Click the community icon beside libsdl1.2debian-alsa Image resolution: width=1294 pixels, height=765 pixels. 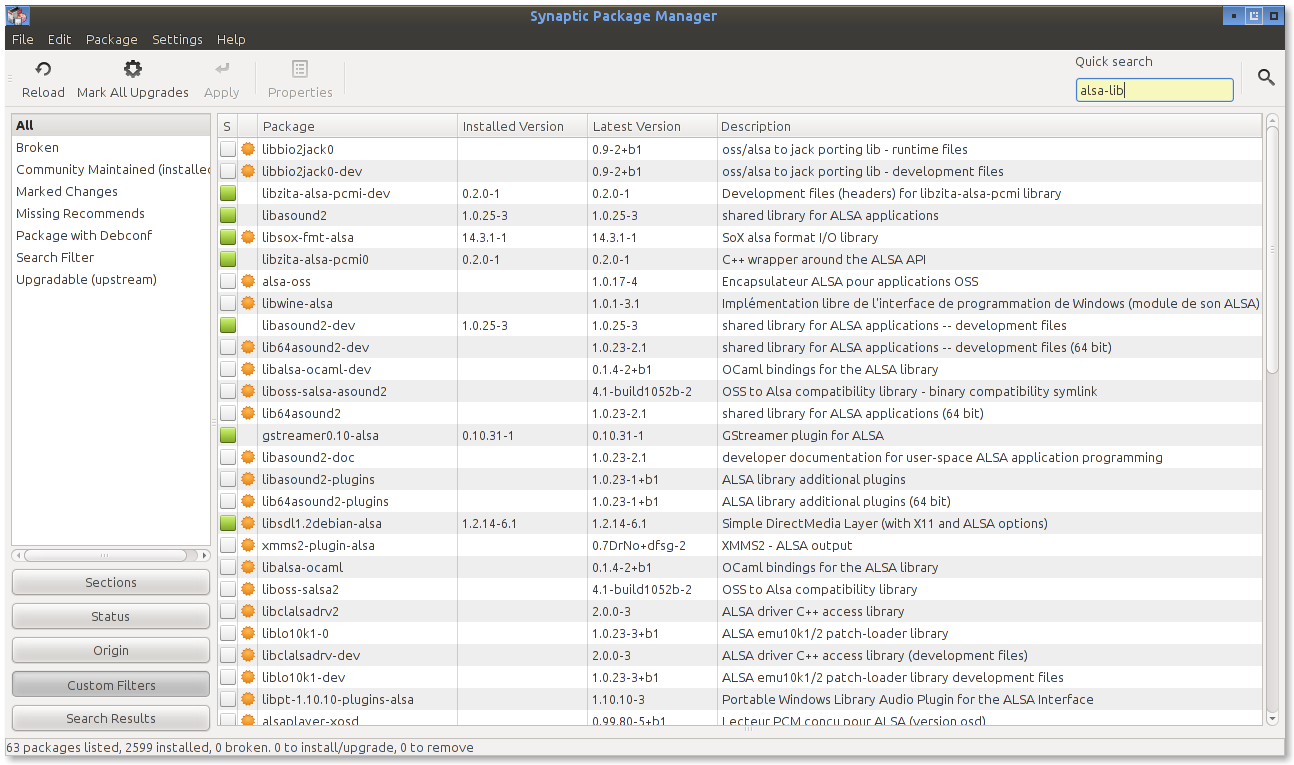pos(248,523)
